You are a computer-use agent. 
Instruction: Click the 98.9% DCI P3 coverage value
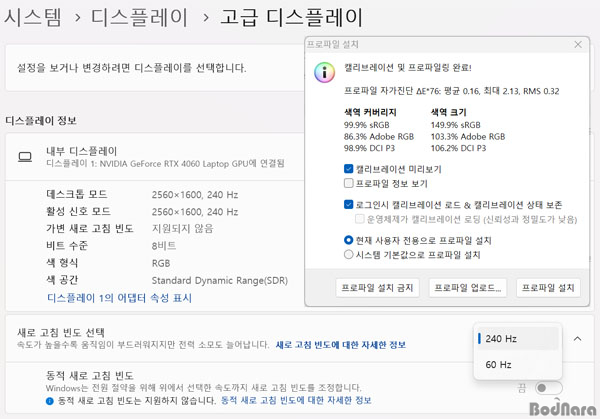click(369, 148)
